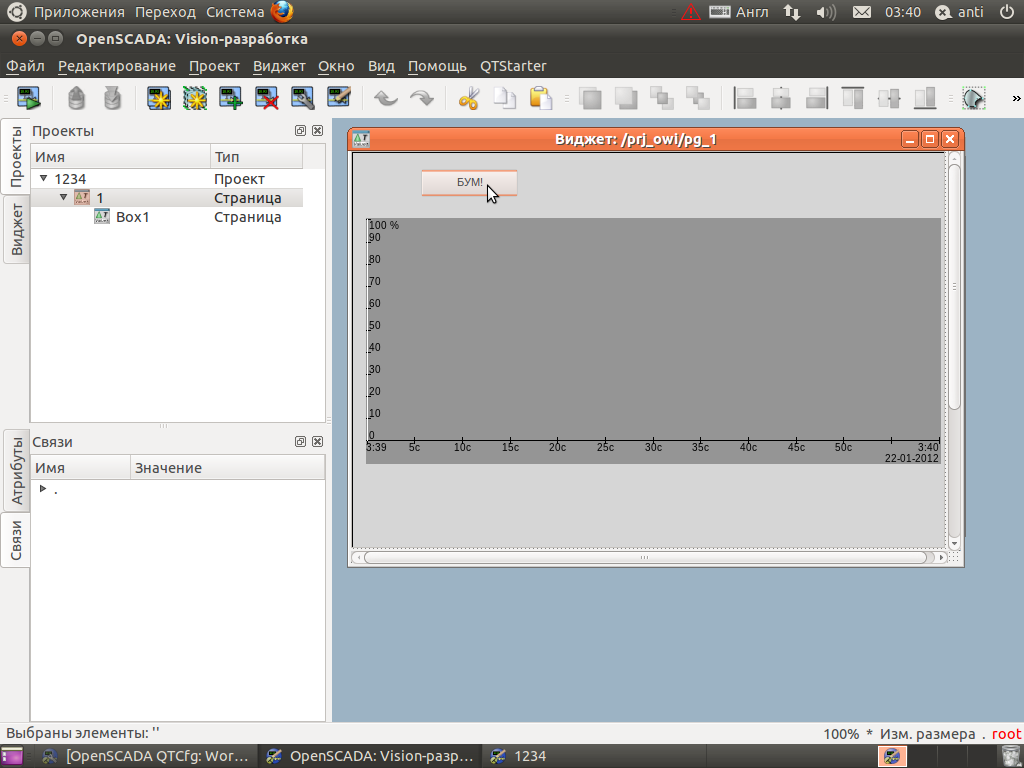This screenshot has height=768, width=1024.
Task: Click the undo arrow icon
Action: tap(385, 98)
